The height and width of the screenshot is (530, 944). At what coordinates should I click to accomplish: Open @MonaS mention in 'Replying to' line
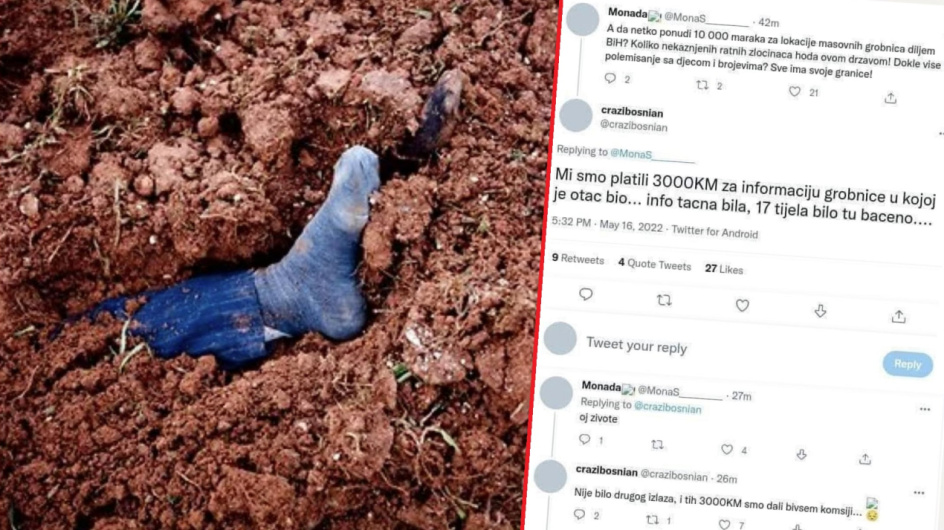652,155
